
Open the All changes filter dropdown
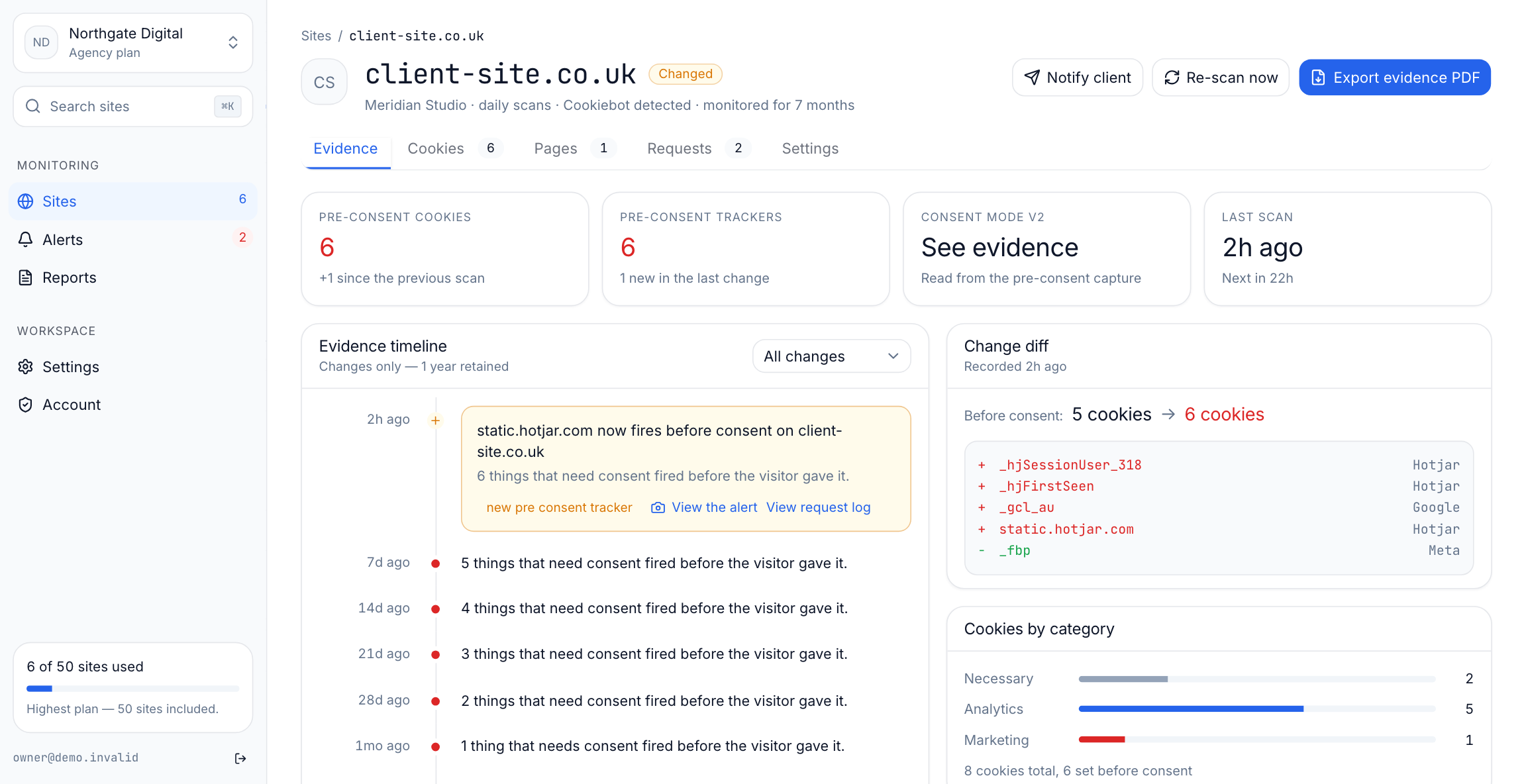click(x=831, y=356)
